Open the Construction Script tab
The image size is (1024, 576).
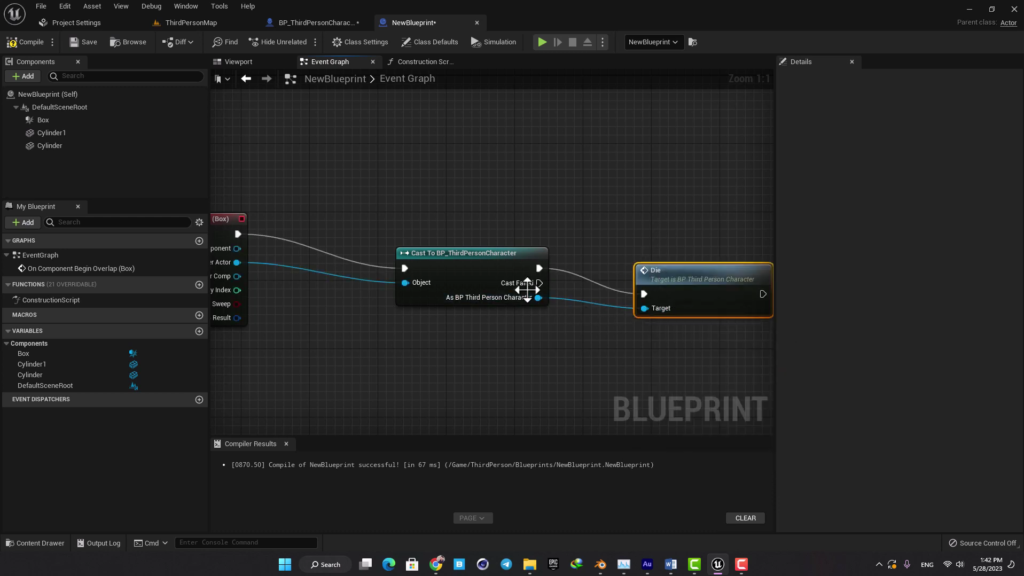coord(424,61)
